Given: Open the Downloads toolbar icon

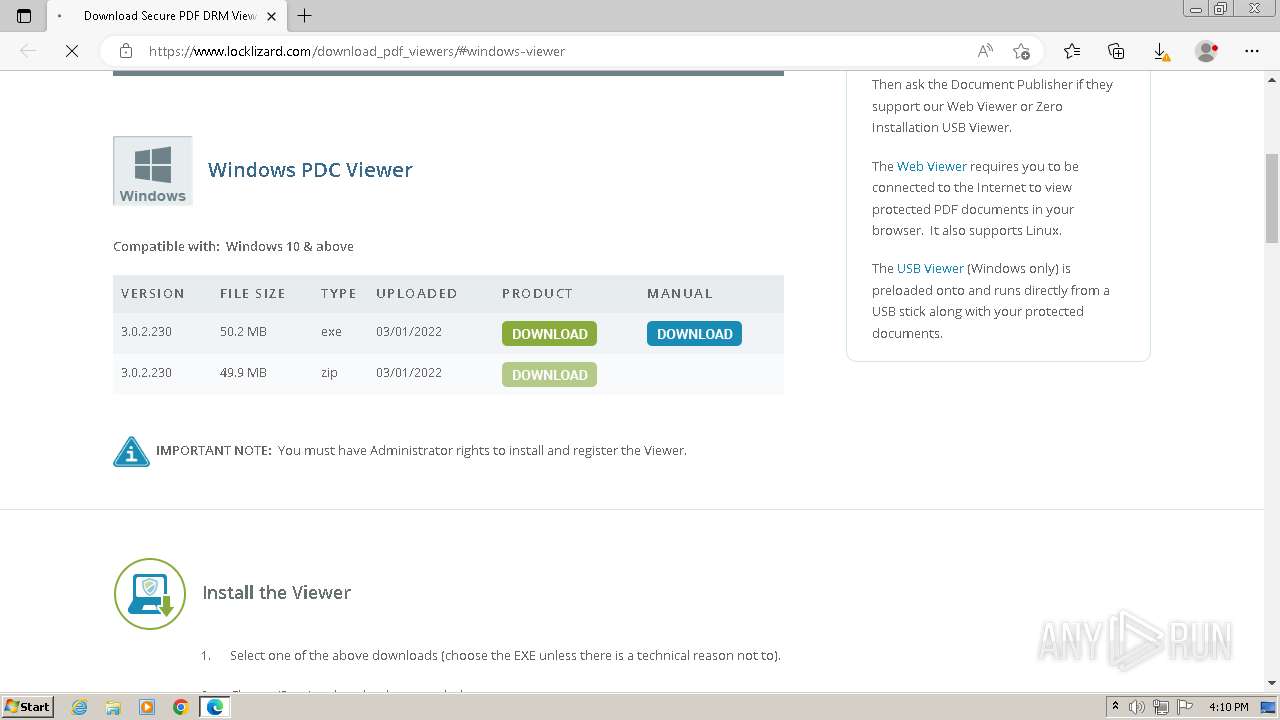Looking at the screenshot, I should click(x=1160, y=51).
